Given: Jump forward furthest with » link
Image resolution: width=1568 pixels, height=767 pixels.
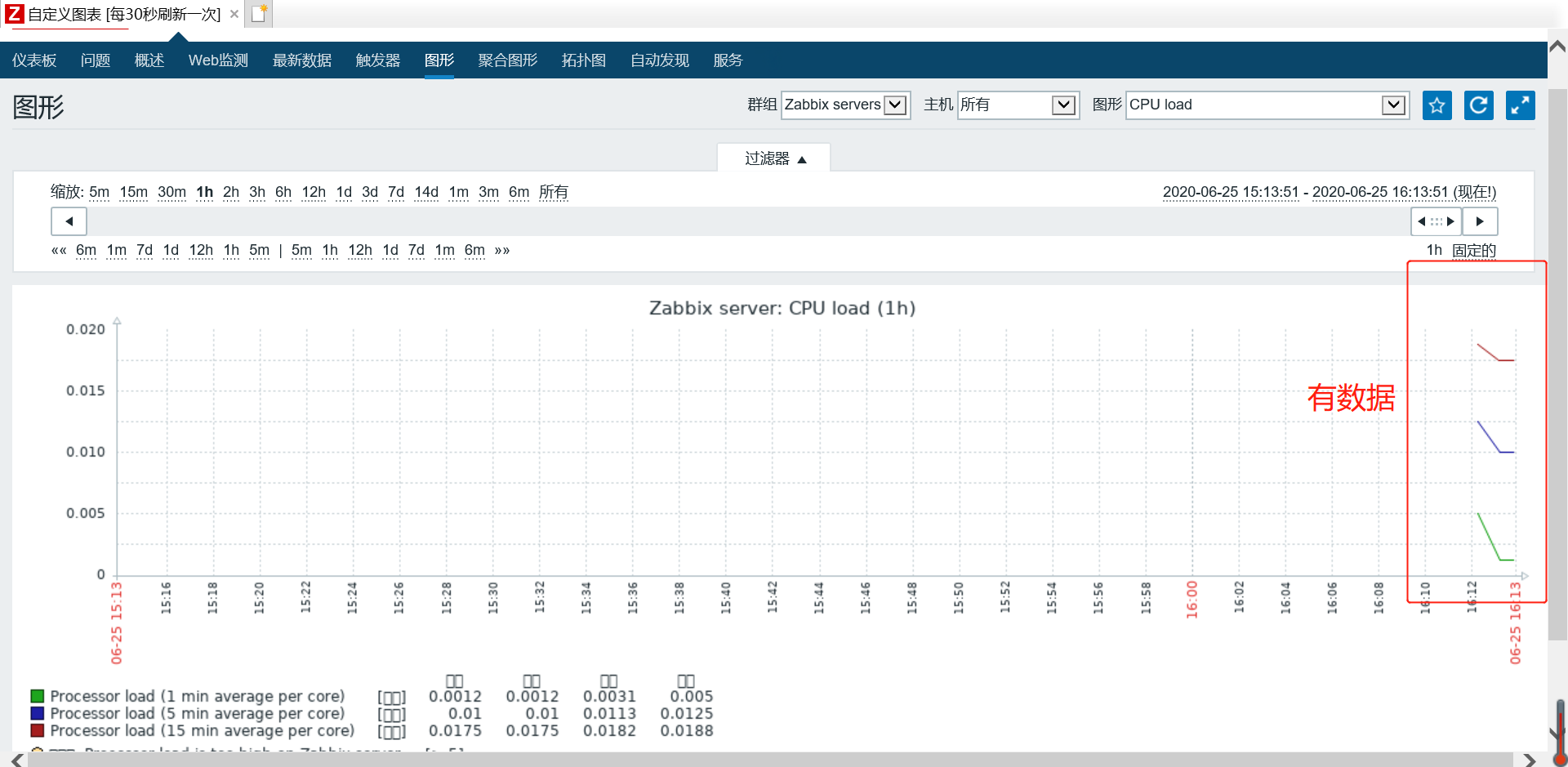Looking at the screenshot, I should (502, 250).
